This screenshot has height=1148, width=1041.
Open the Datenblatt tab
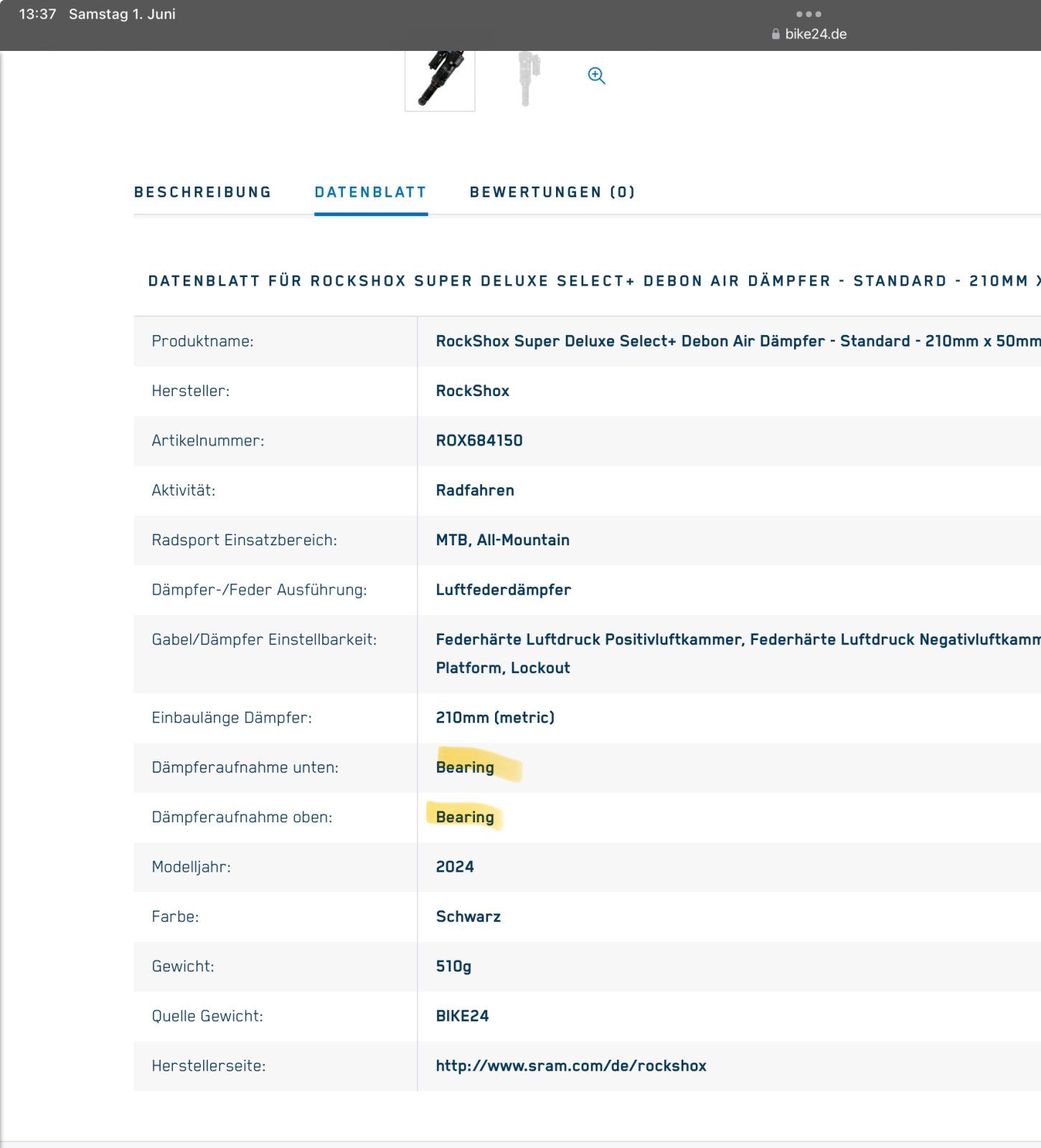point(370,192)
